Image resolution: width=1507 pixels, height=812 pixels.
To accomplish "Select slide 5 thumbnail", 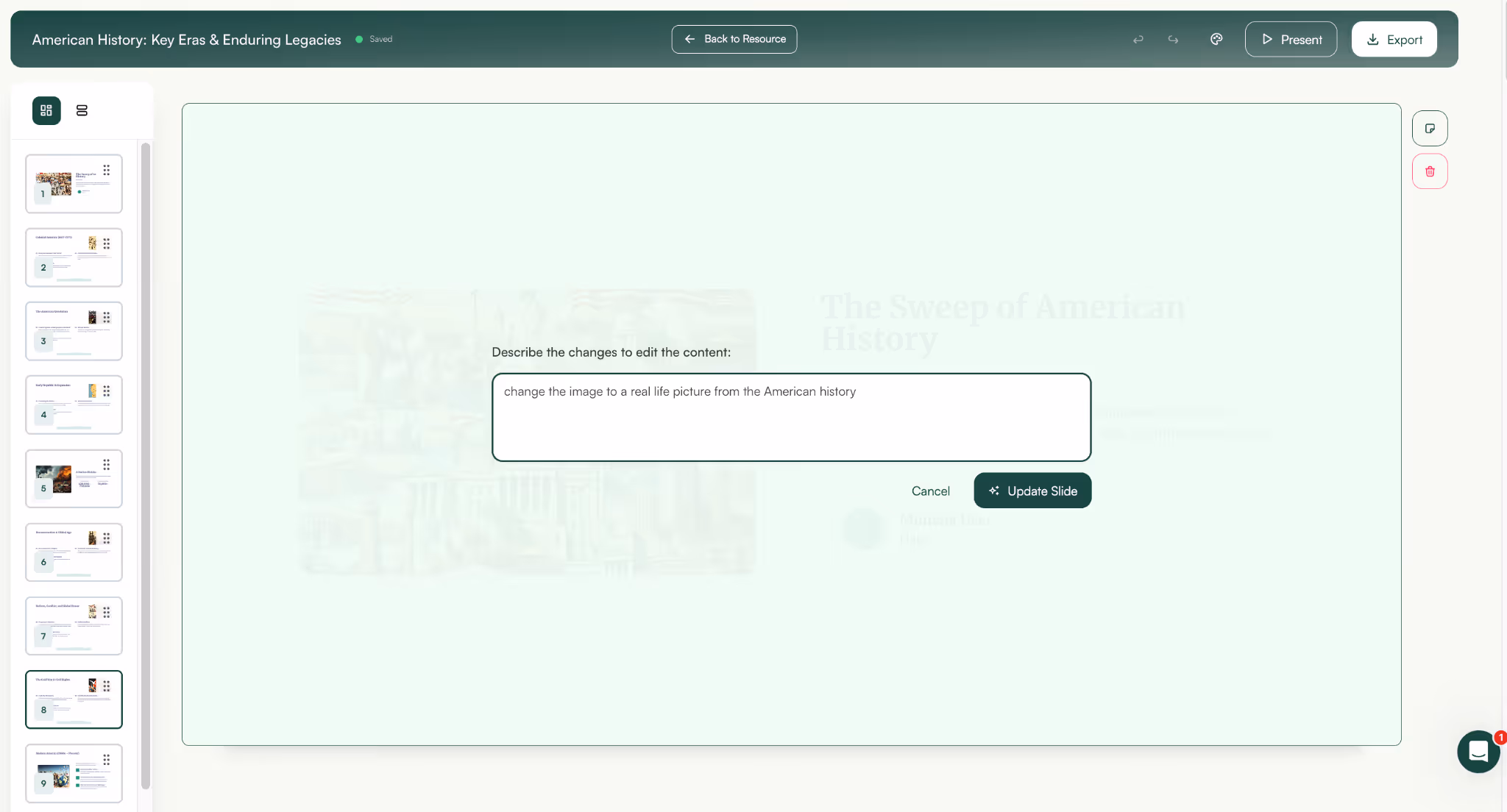I will (x=74, y=479).
